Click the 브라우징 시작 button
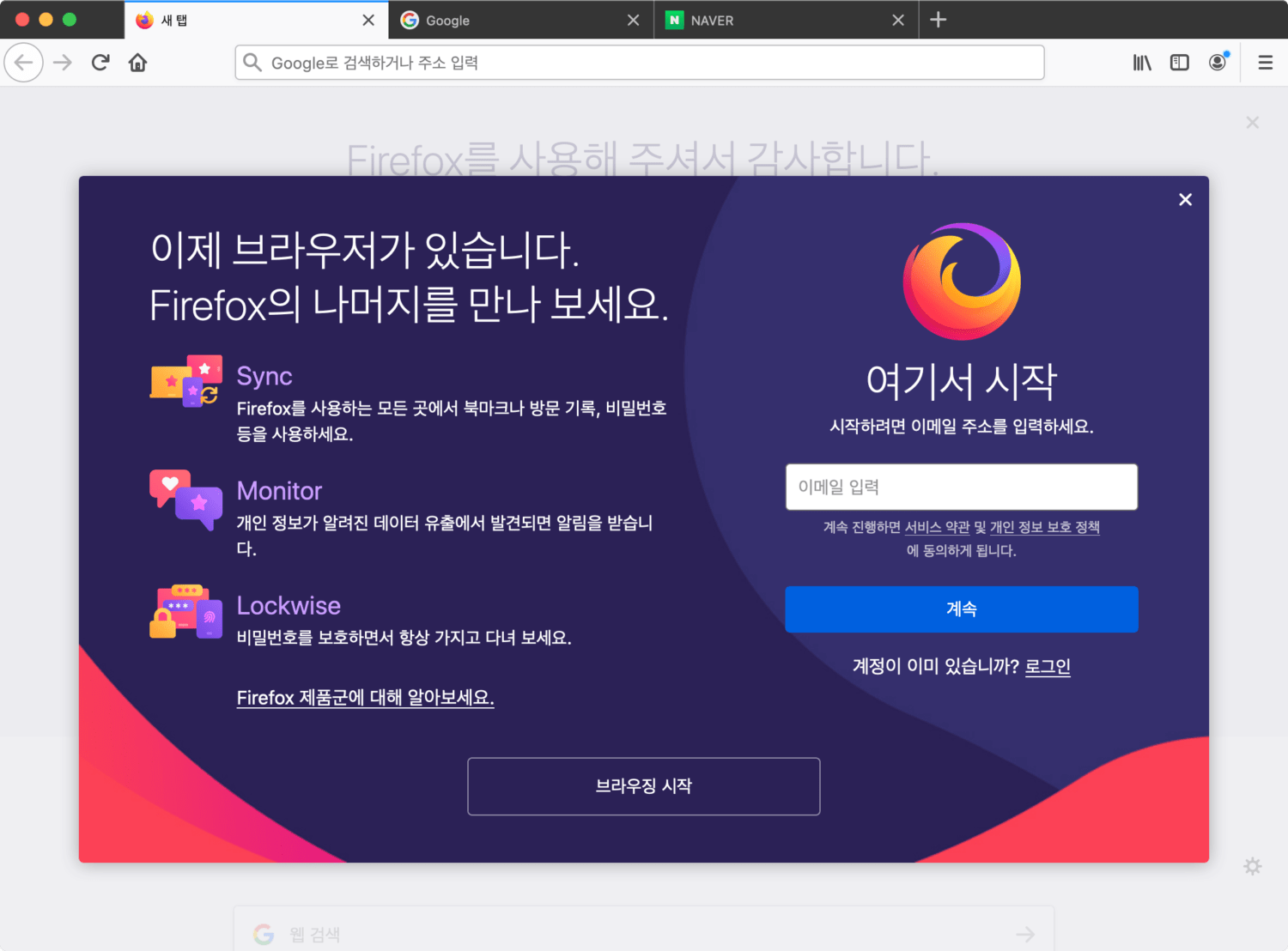The height and width of the screenshot is (951, 1288). (644, 786)
